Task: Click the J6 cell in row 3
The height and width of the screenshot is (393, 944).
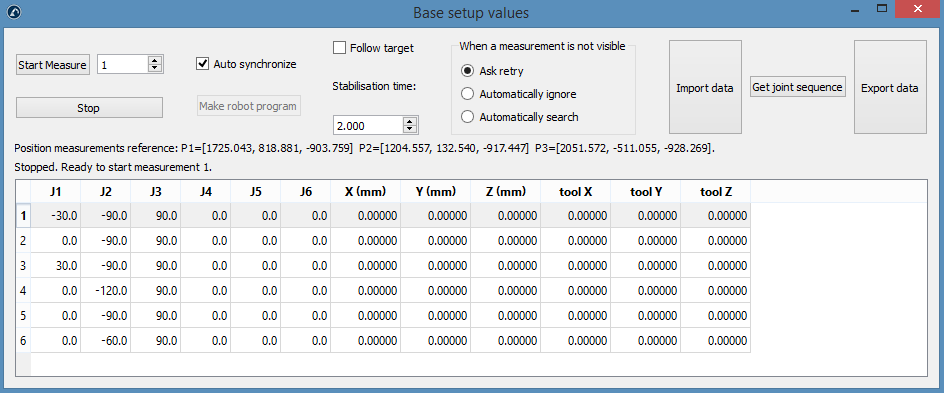Action: coord(306,265)
